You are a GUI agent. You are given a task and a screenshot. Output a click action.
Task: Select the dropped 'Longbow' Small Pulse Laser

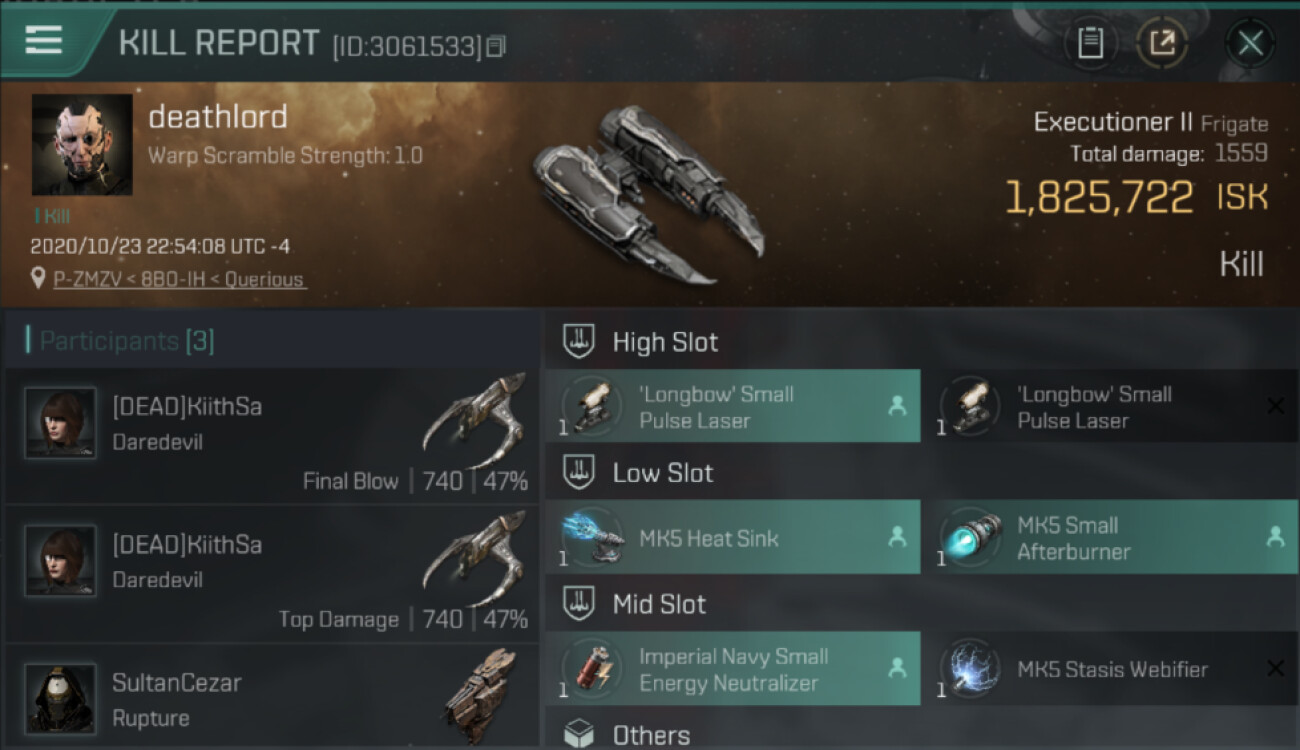tap(732, 407)
